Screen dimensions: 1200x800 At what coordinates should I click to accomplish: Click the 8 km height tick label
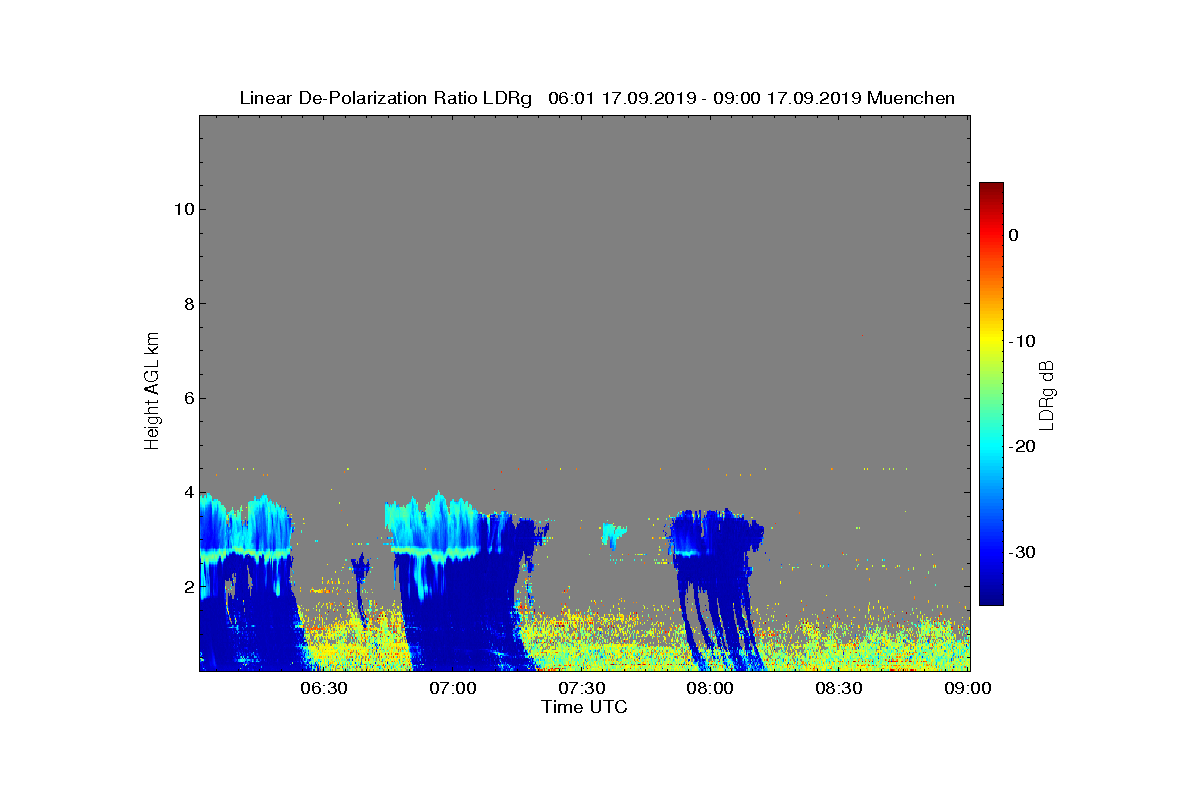coord(187,304)
